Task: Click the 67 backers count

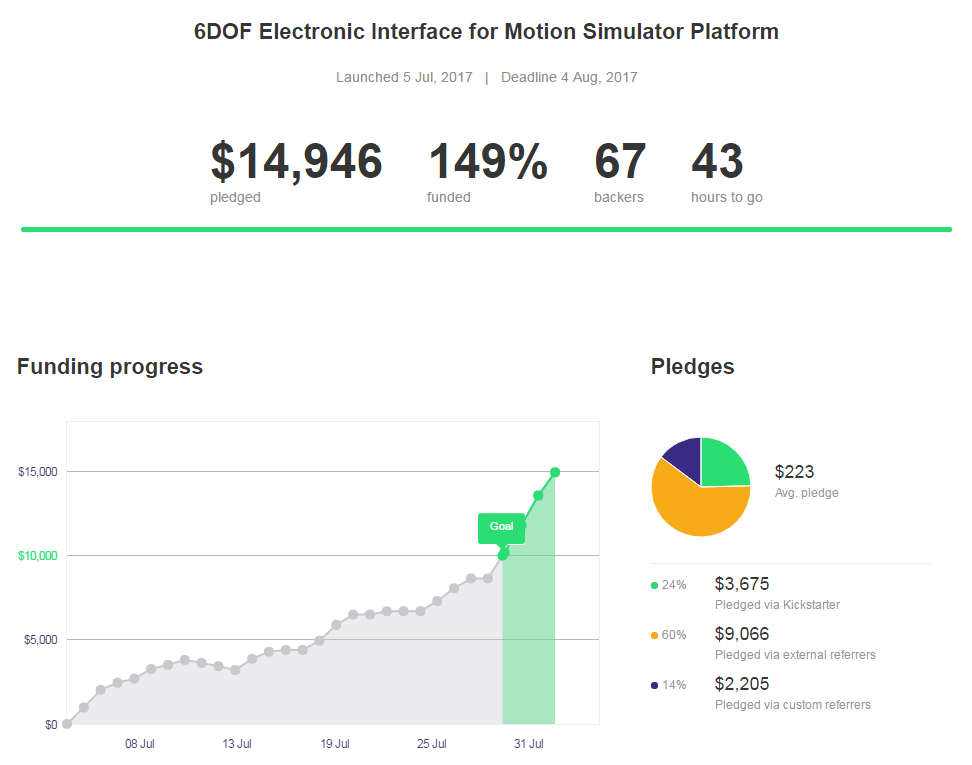Action: click(620, 162)
